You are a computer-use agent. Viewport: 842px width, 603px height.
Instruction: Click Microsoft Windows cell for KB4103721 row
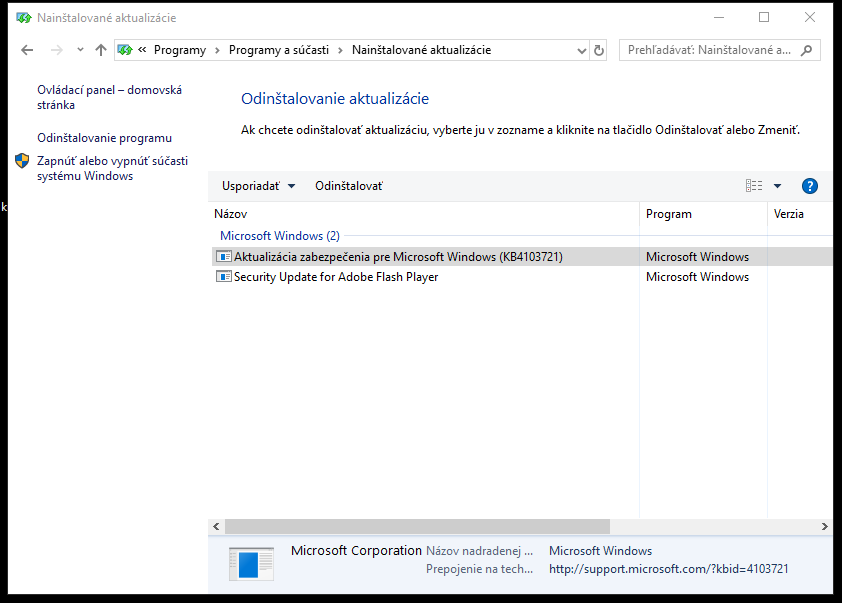pyautogui.click(x=698, y=257)
